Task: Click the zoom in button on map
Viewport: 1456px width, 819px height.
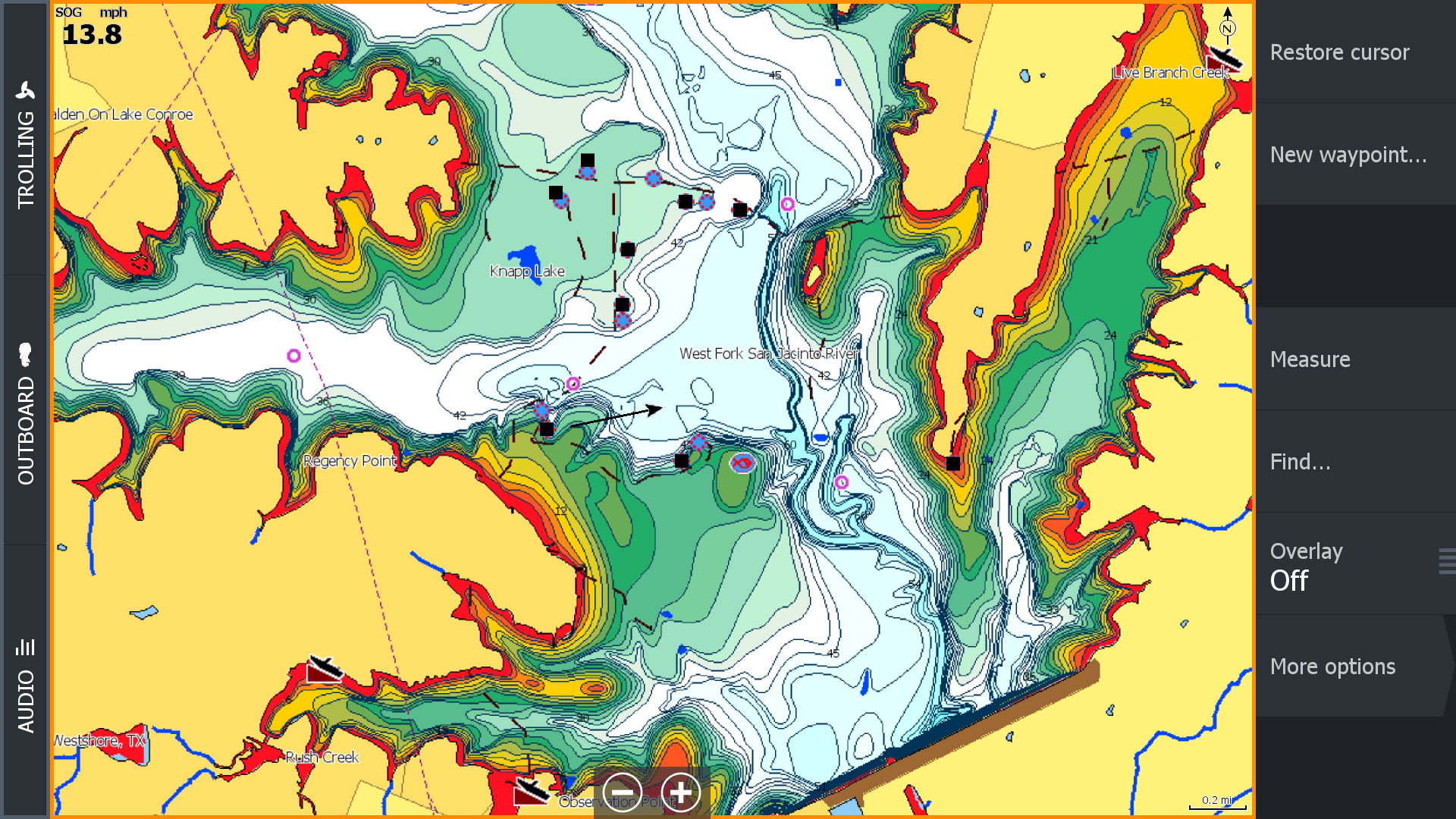Action: 680,792
